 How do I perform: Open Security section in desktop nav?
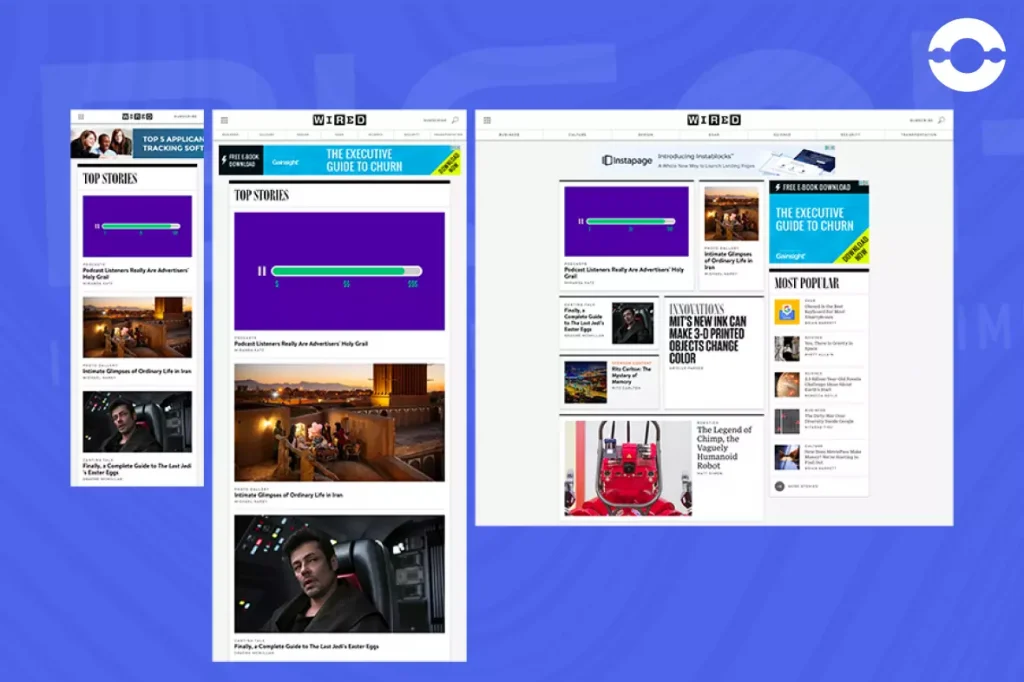pos(850,135)
